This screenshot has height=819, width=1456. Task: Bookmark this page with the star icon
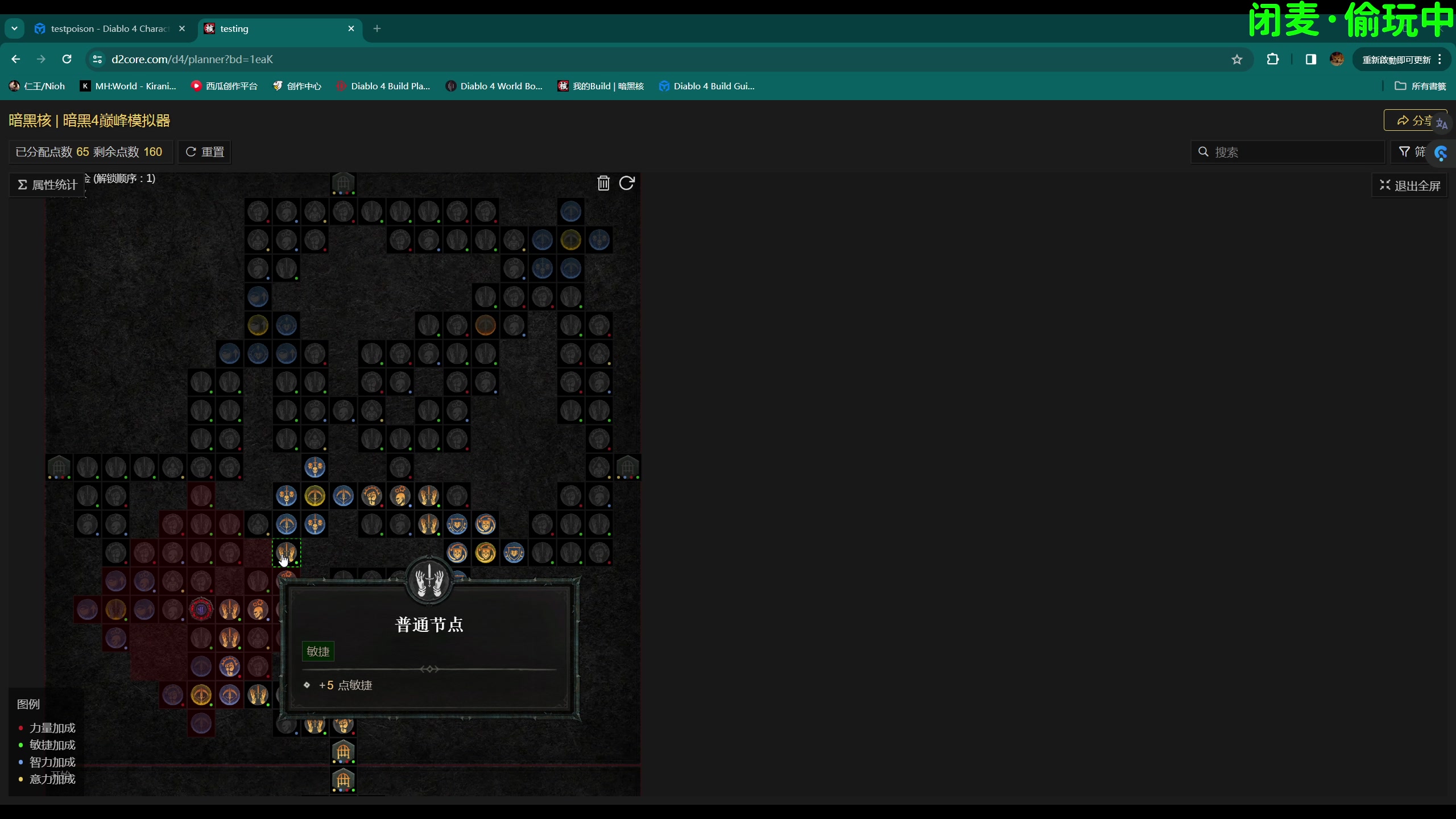[x=1237, y=59]
